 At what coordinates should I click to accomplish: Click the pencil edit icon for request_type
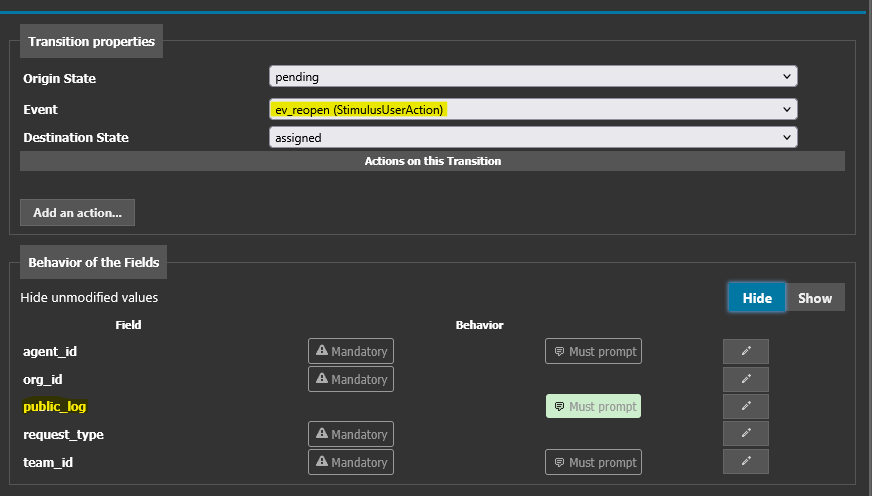click(745, 434)
